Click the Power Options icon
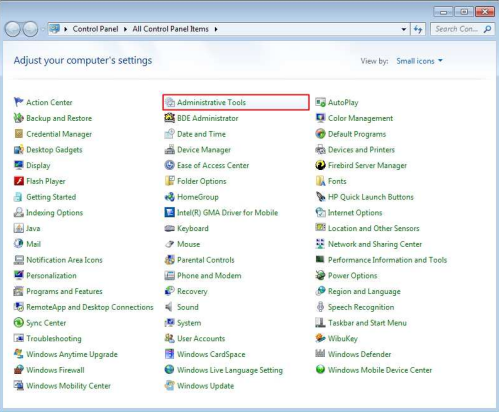This screenshot has height=412, width=499. click(x=320, y=276)
